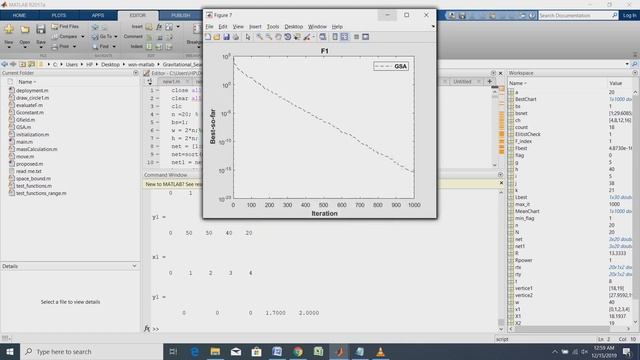Image resolution: width=640 pixels, height=360 pixels.
Task: Click the New file icon in the Figure toolbar
Action: coord(208,37)
